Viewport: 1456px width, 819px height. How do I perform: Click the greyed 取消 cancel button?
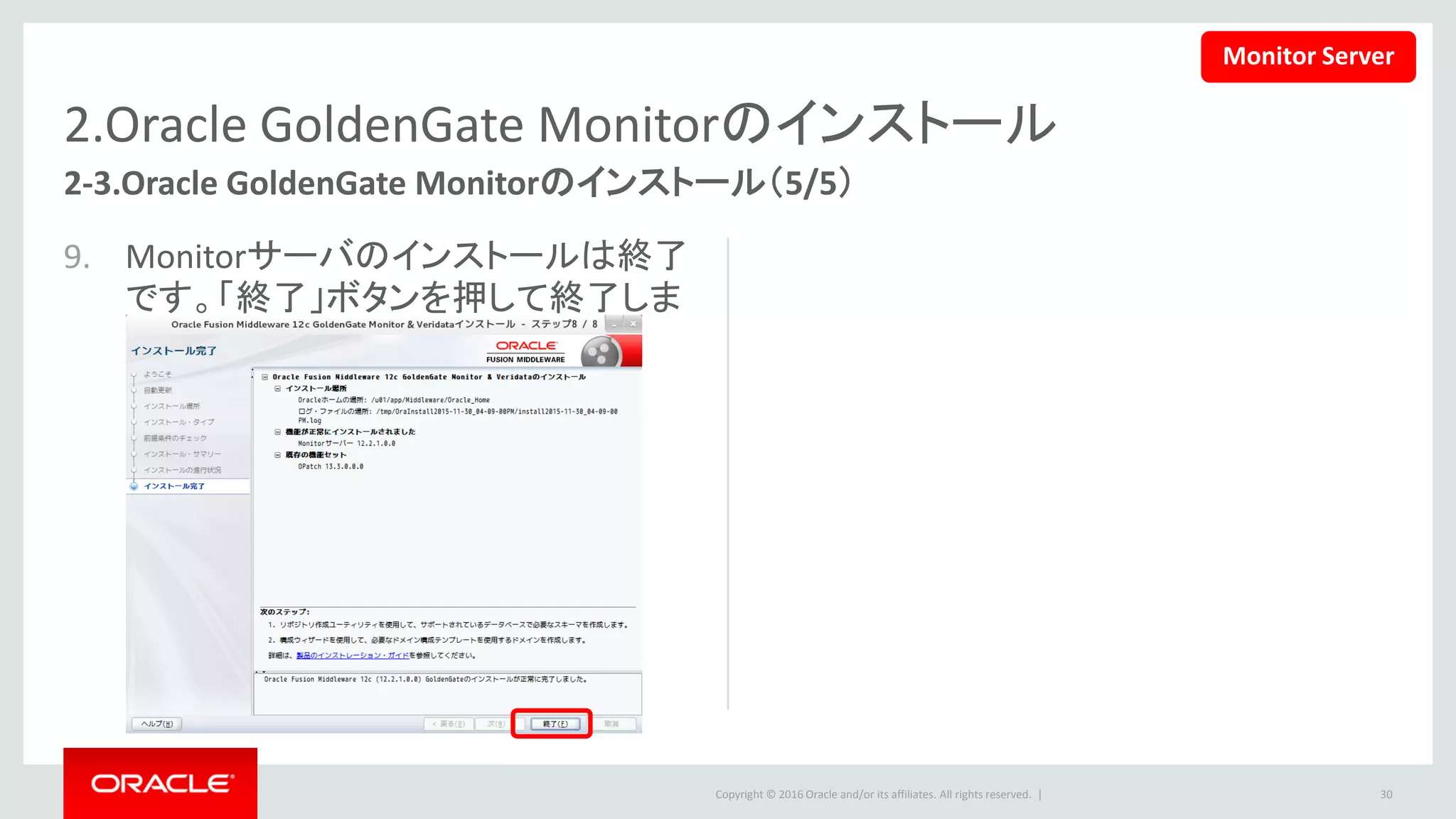(x=611, y=724)
